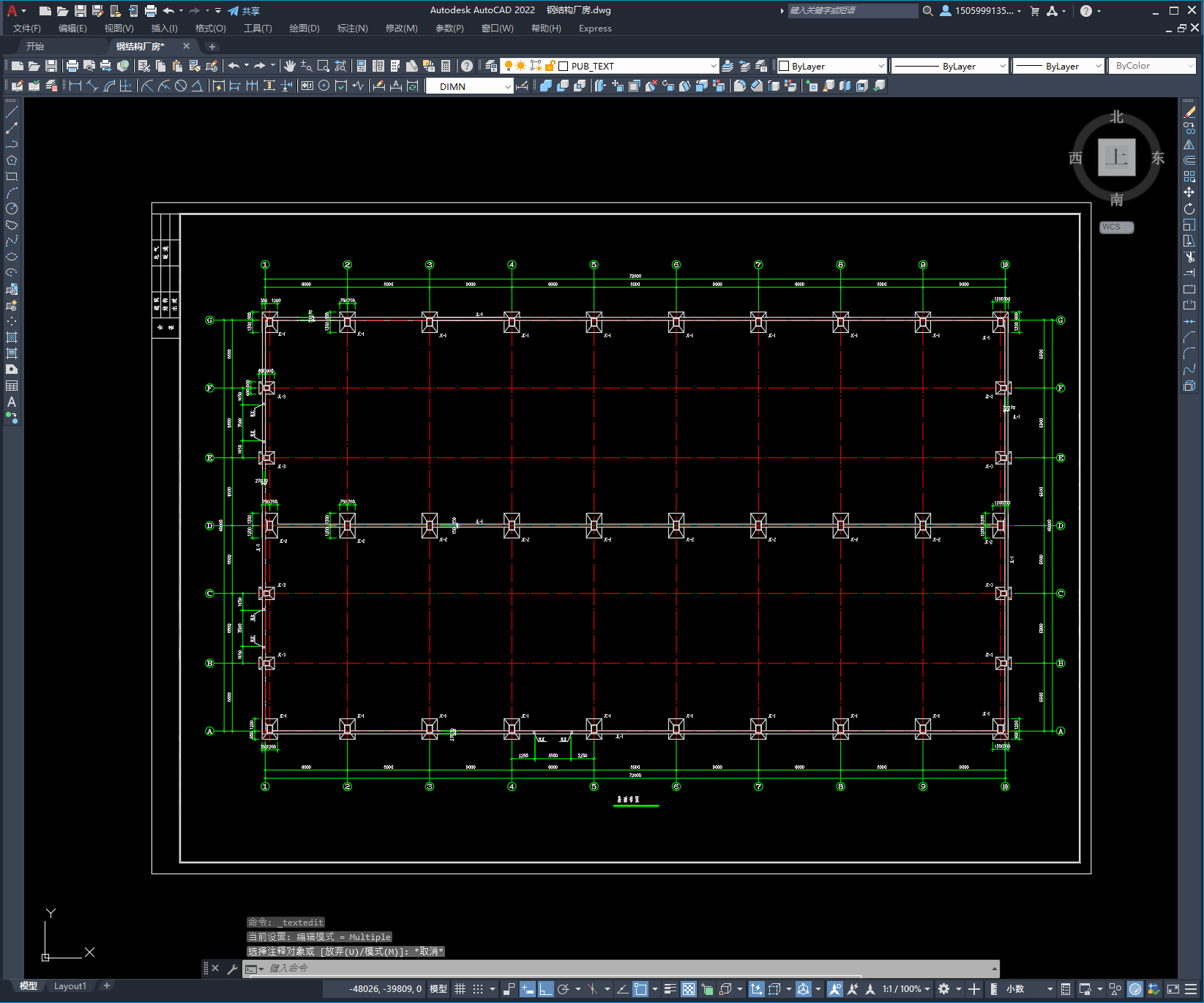Toggle transparency display in status bar
The image size is (1204, 1003).
tap(689, 989)
